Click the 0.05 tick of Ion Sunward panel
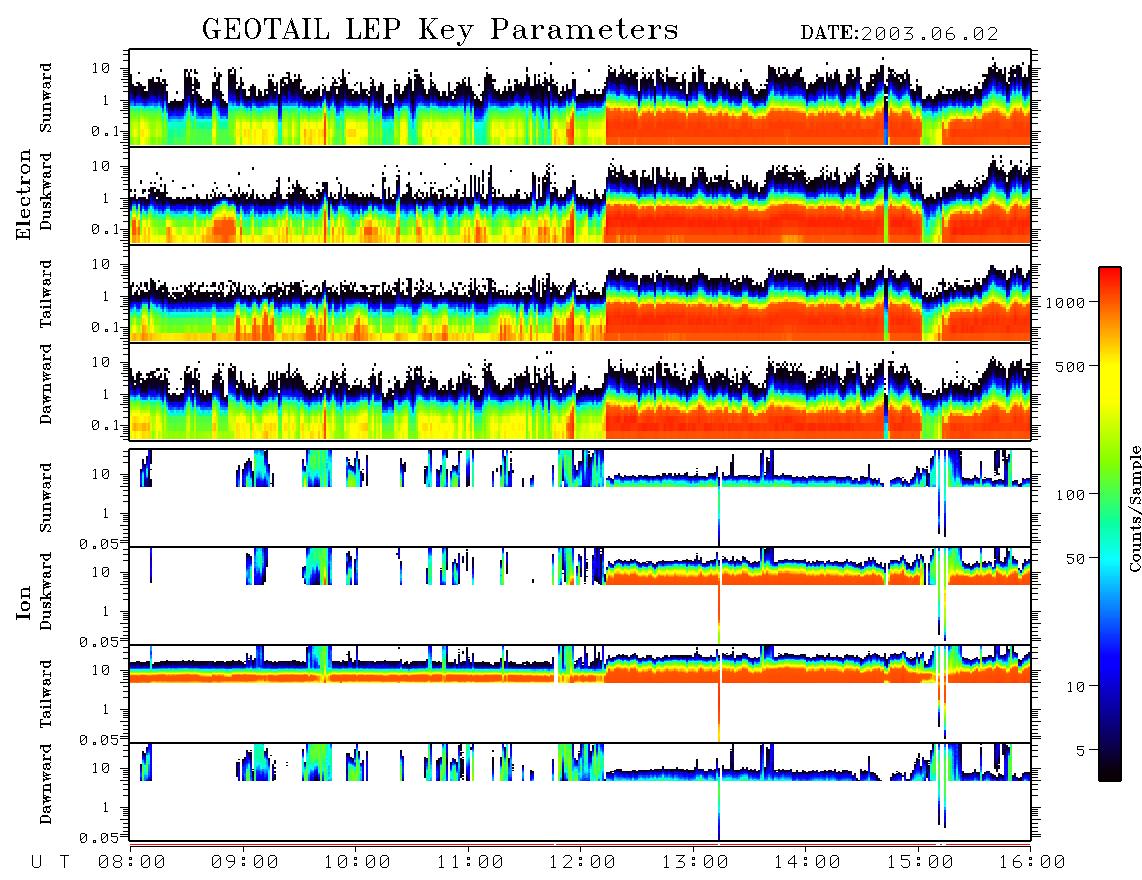This screenshot has height=880, width=1142. click(99, 543)
